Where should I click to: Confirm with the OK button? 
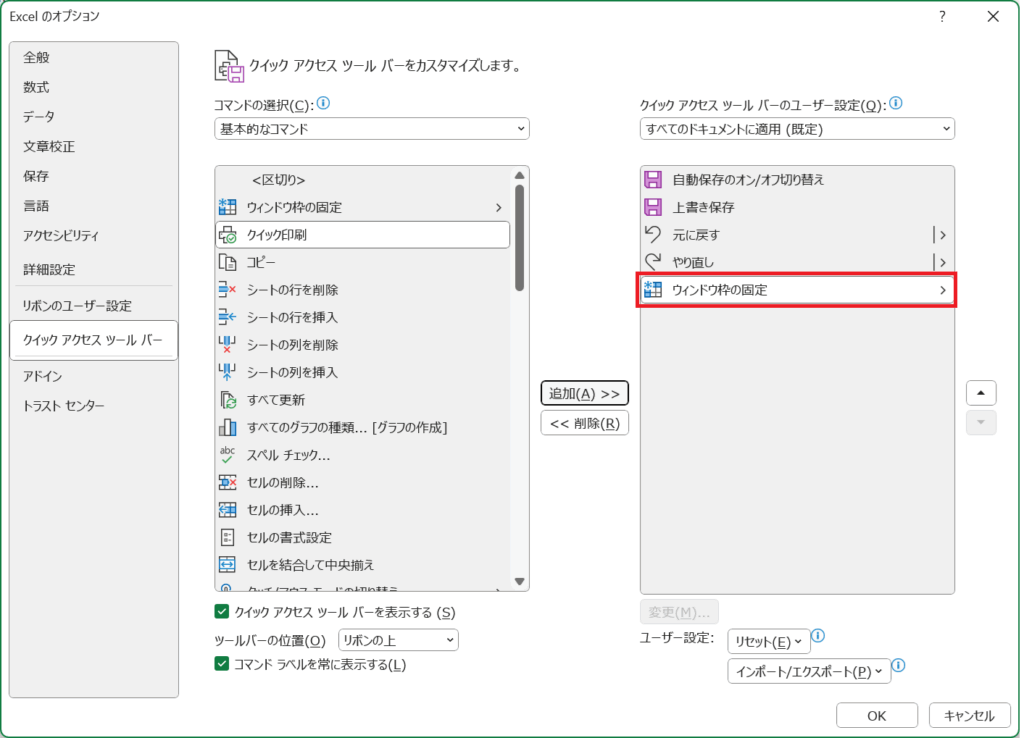point(876,716)
